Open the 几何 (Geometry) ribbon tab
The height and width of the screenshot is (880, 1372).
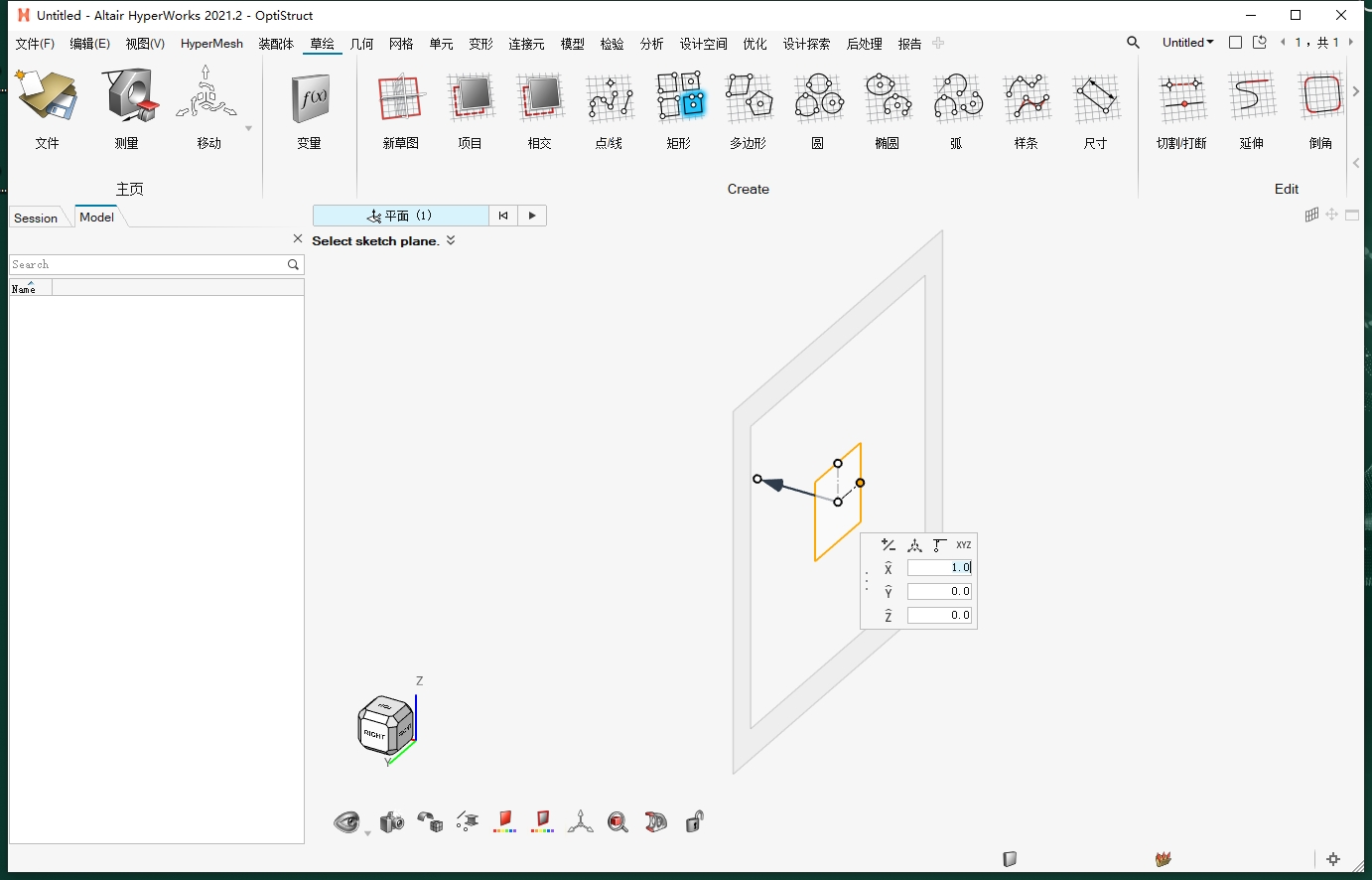pos(361,44)
